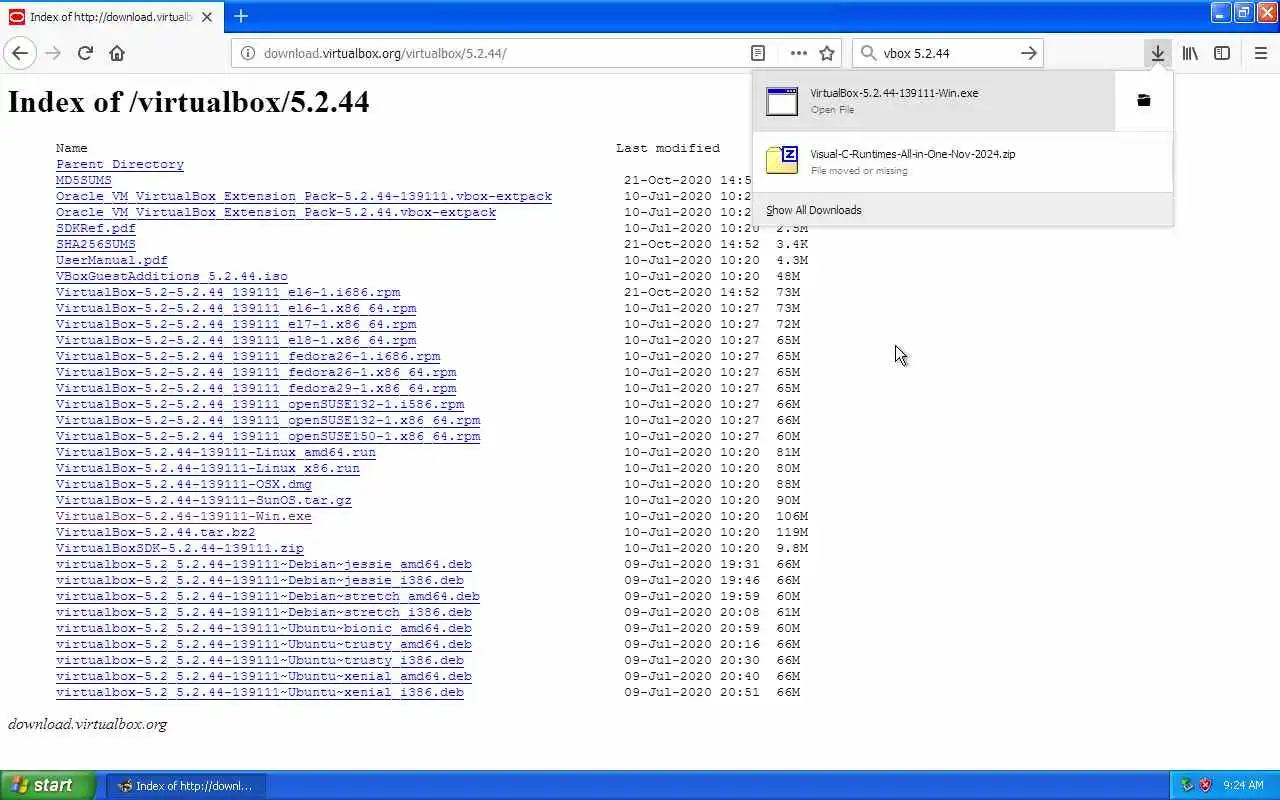Click the Ubuntu~bionic_amd64.deb link
Image resolution: width=1280 pixels, height=800 pixels.
coord(264,628)
